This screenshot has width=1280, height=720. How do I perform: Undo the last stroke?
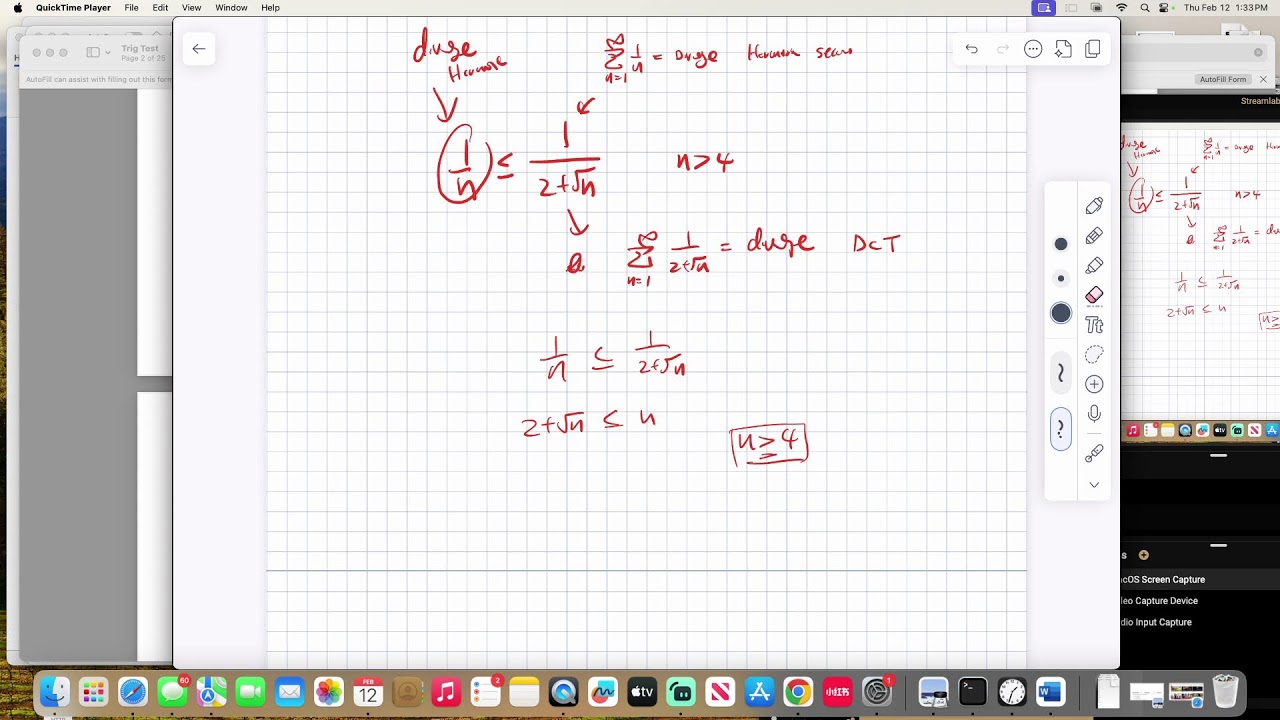971,49
